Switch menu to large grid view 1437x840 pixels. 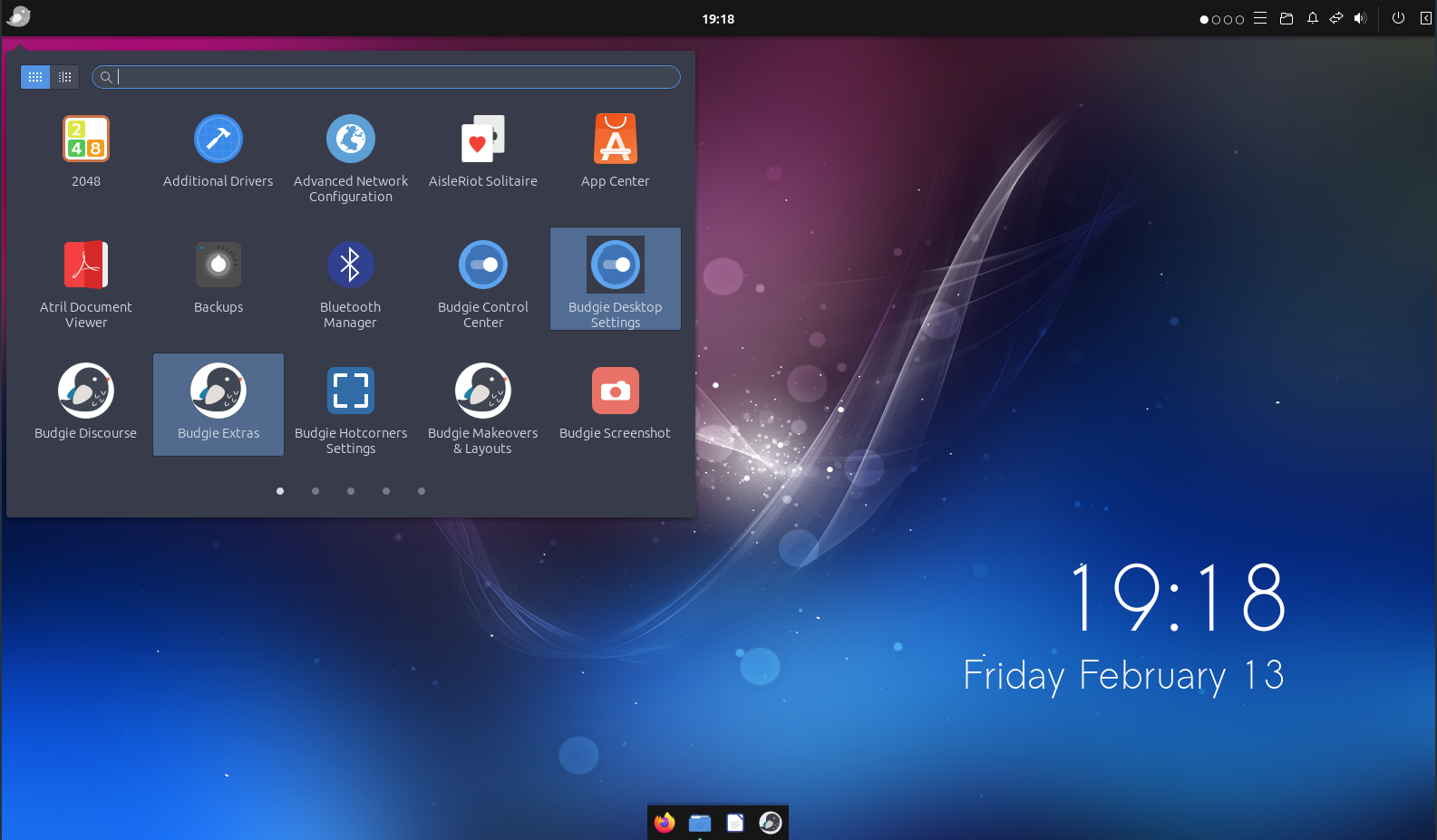pos(35,77)
